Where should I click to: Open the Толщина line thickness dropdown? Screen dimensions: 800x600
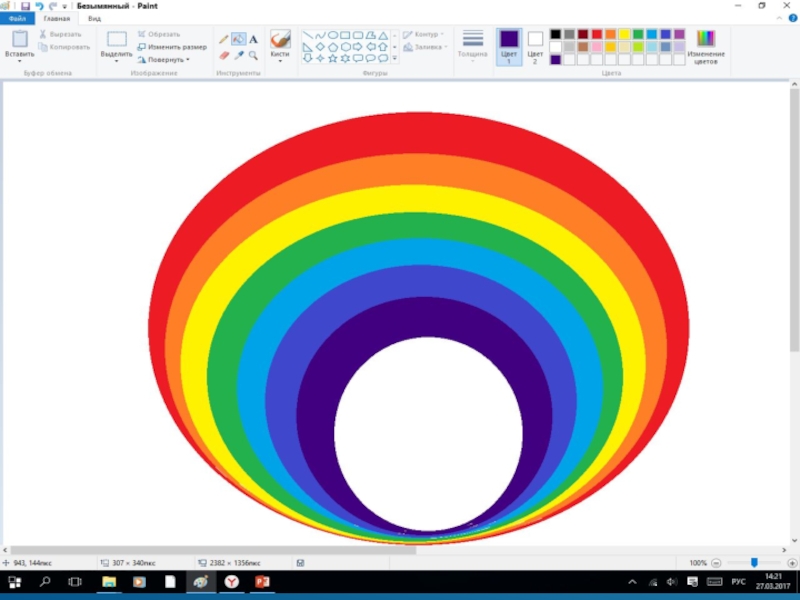[473, 46]
